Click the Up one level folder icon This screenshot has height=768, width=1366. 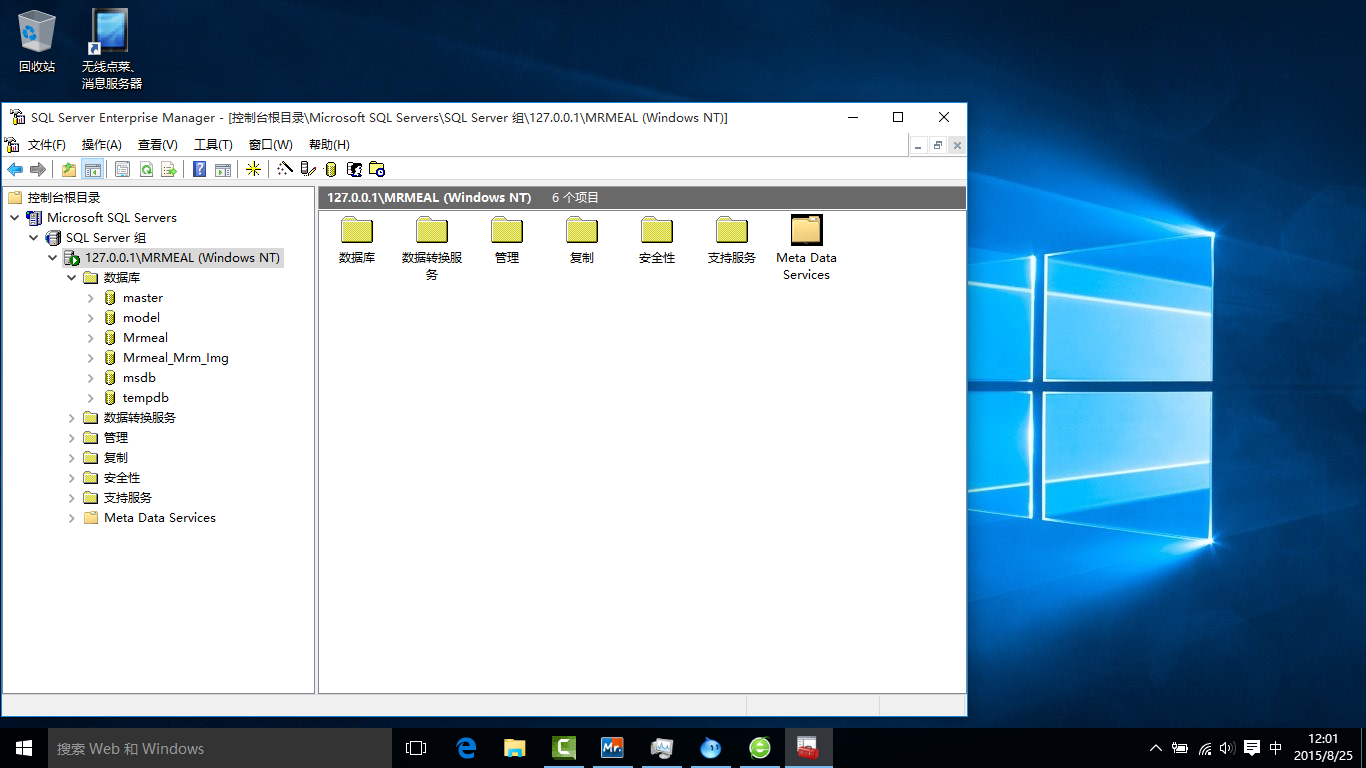(69, 169)
